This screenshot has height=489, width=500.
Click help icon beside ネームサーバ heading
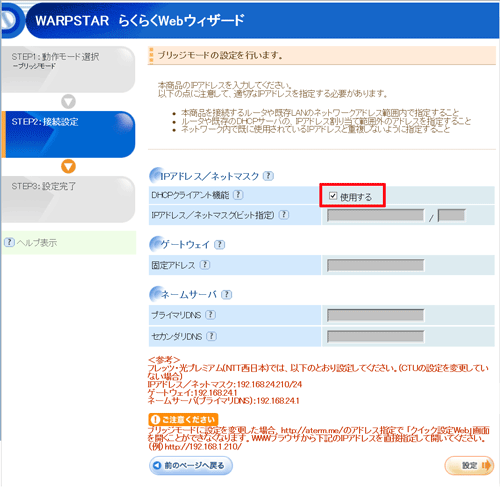click(227, 294)
